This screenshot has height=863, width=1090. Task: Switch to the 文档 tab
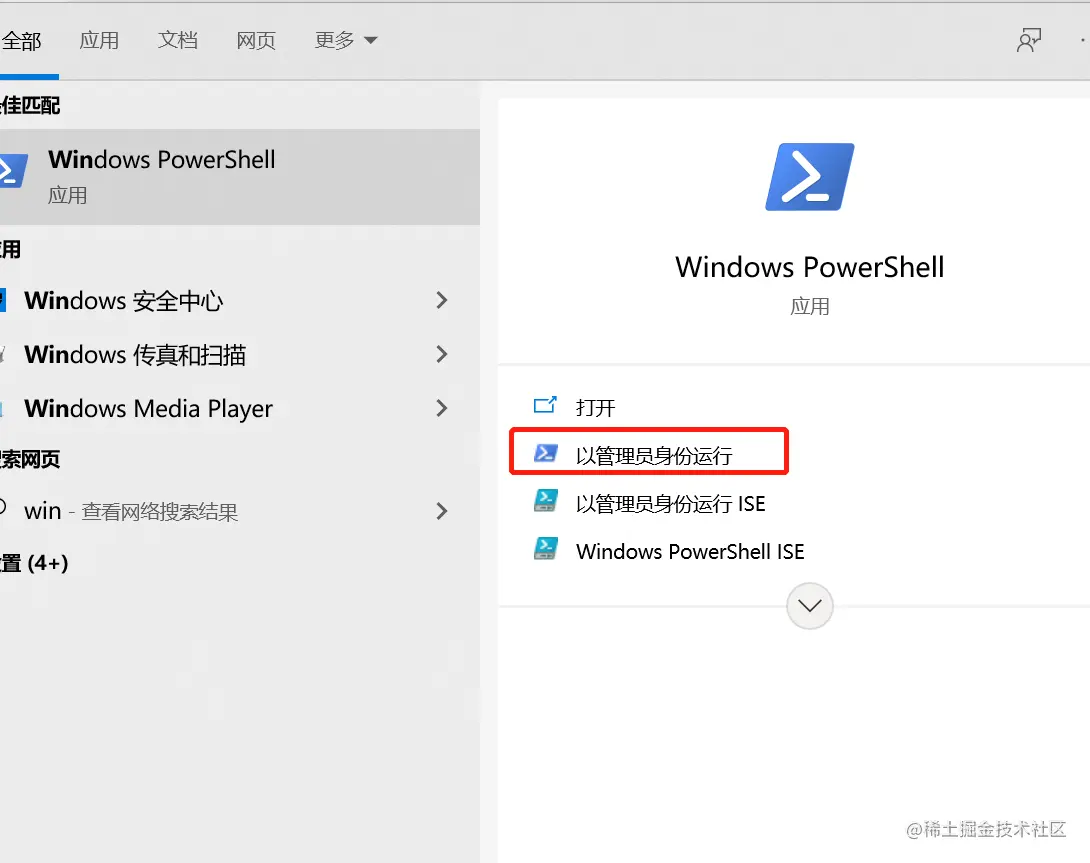pyautogui.click(x=177, y=40)
